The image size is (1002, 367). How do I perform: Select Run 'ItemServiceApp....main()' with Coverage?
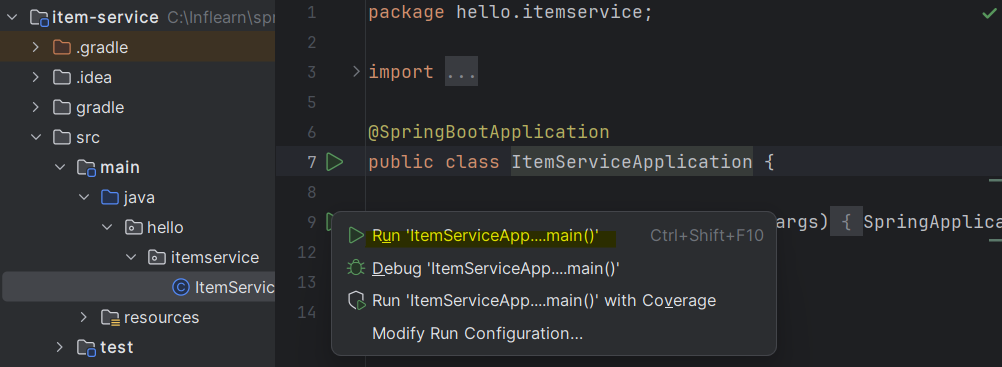click(x=553, y=301)
